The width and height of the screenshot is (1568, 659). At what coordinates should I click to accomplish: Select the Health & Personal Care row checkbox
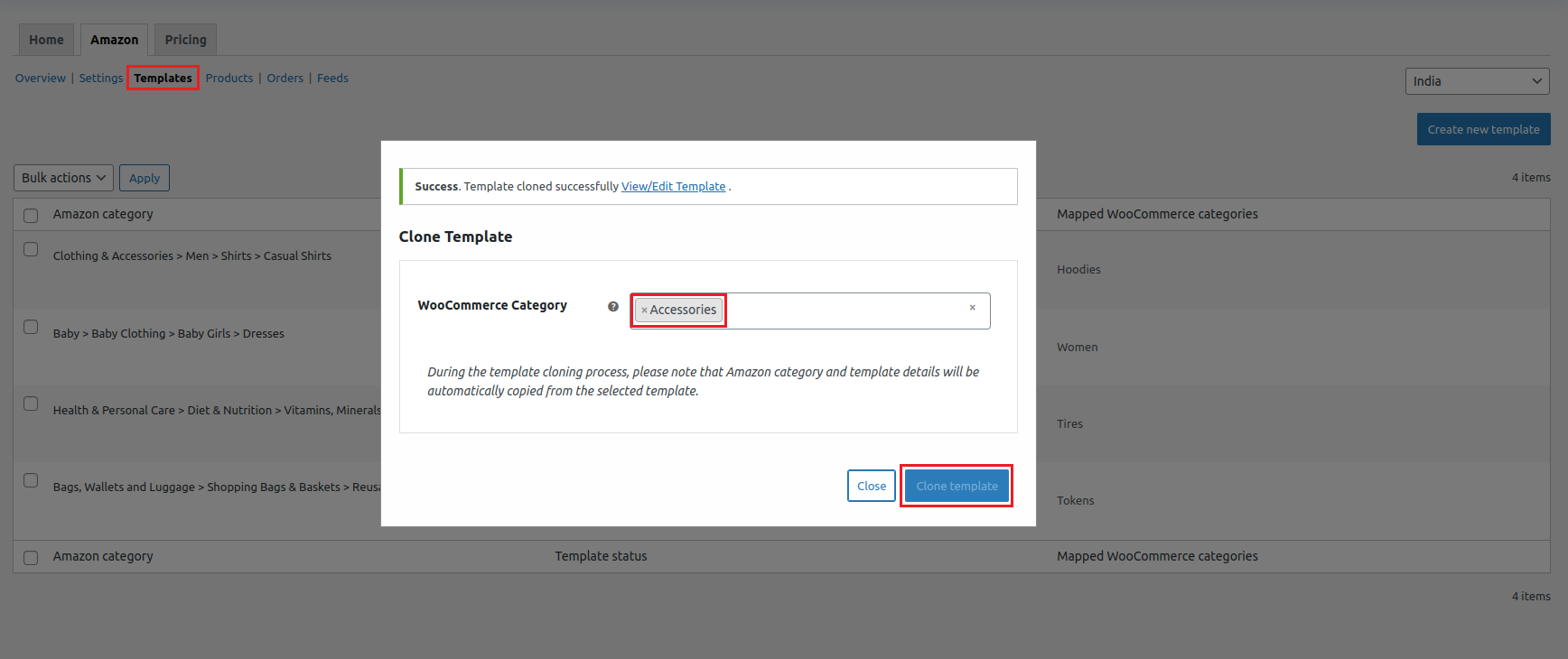[31, 404]
